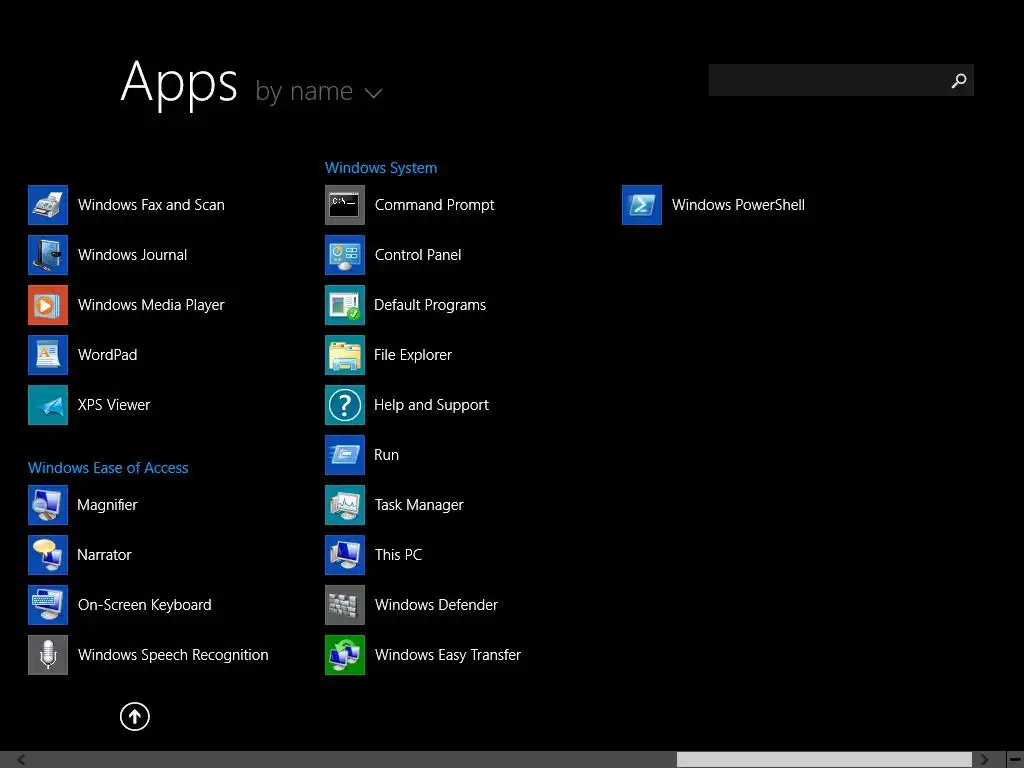The image size is (1024, 768).
Task: Select the 'On-Screen Keyboard' label
Action: point(144,605)
